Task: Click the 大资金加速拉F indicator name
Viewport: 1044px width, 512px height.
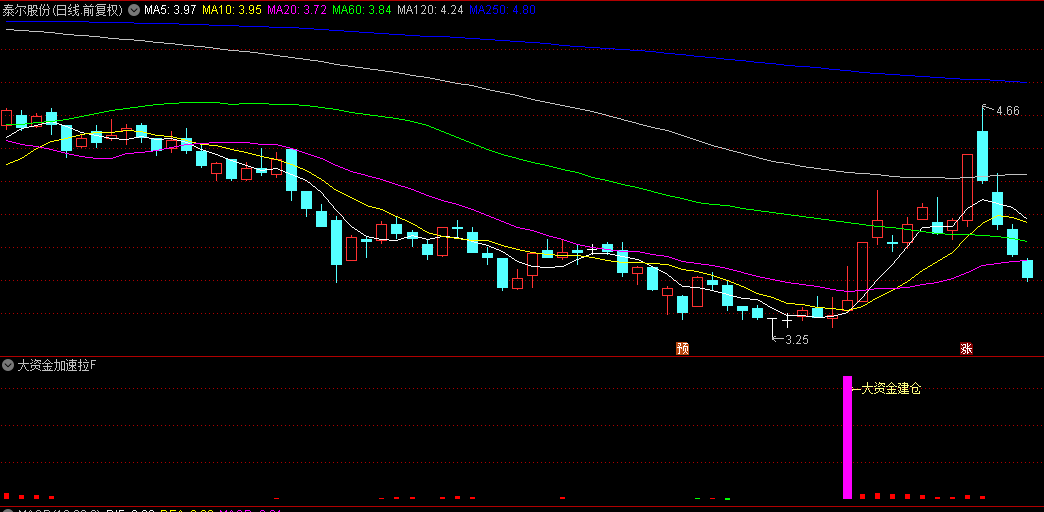Action: point(57,365)
